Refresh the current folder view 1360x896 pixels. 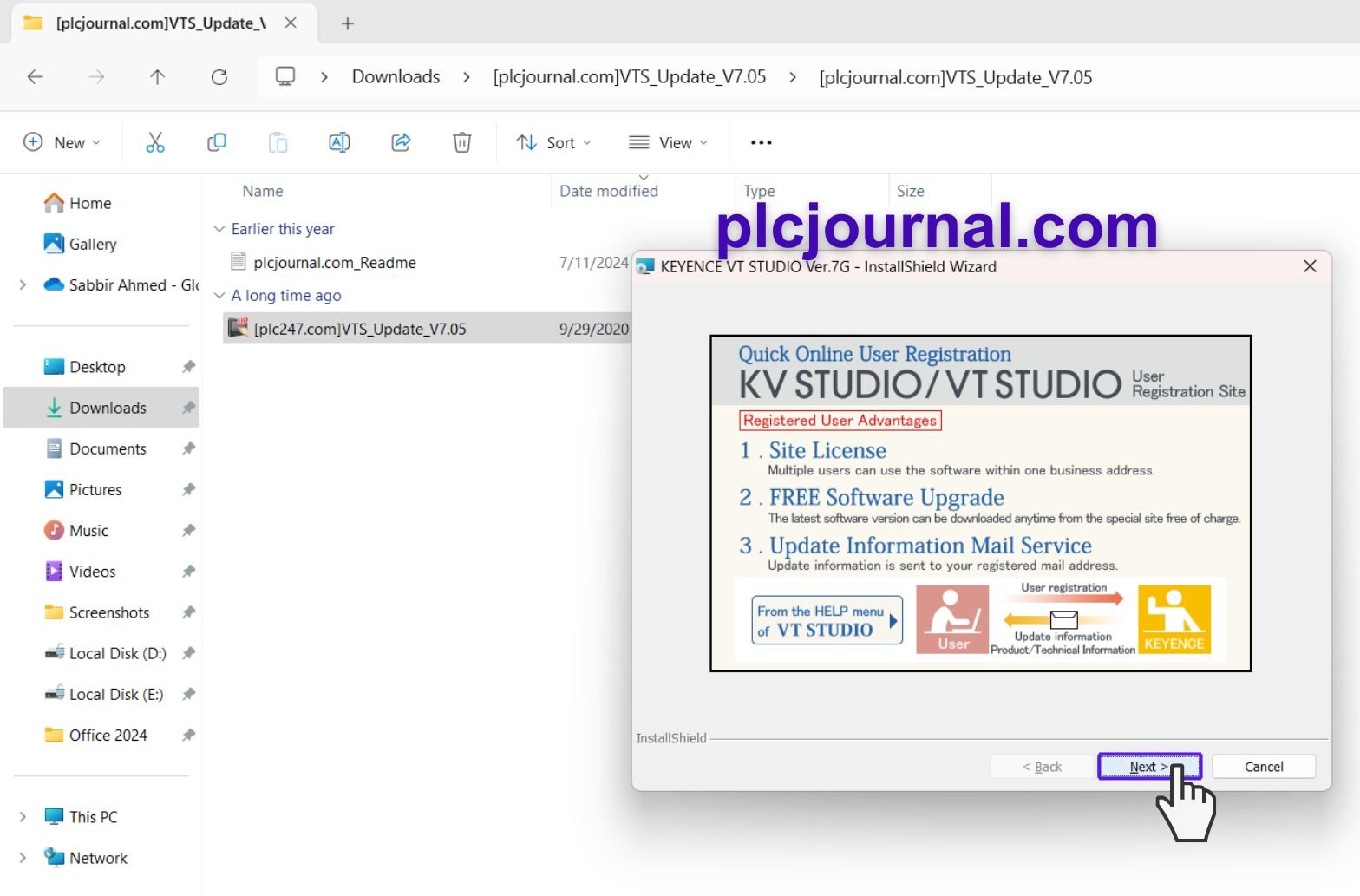pyautogui.click(x=219, y=77)
